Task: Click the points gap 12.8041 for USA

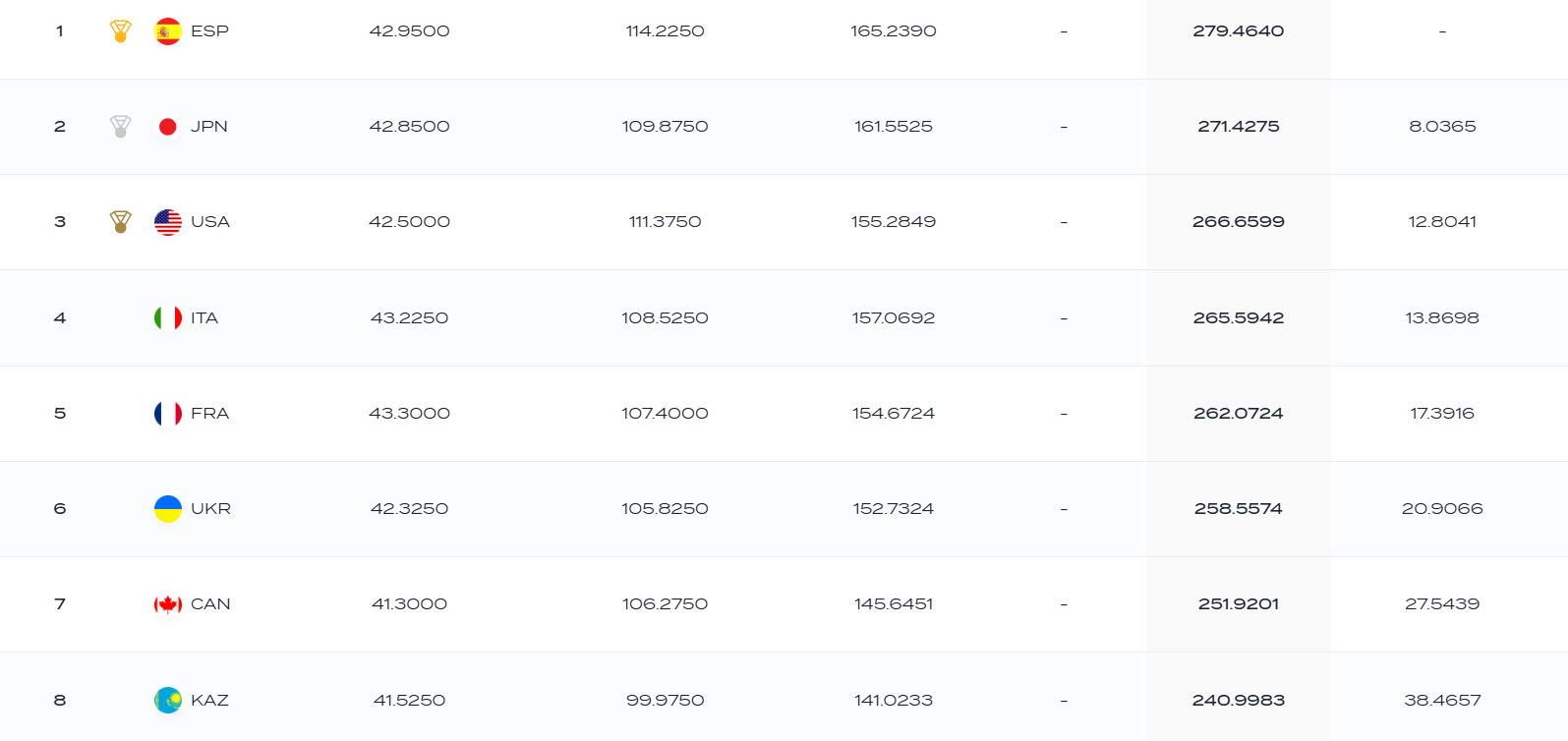Action: (1442, 222)
